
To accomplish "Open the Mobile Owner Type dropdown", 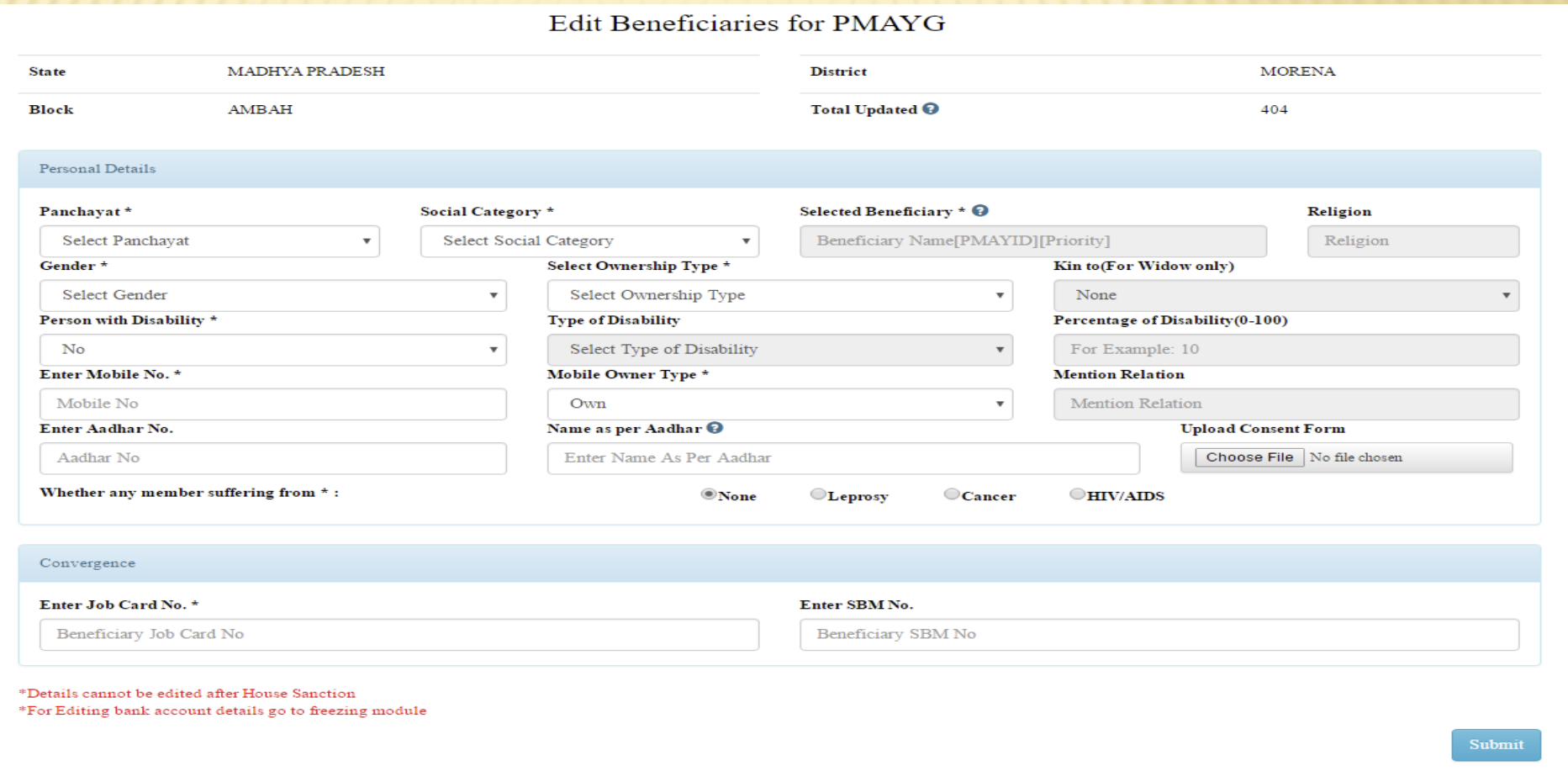I will (x=779, y=404).
